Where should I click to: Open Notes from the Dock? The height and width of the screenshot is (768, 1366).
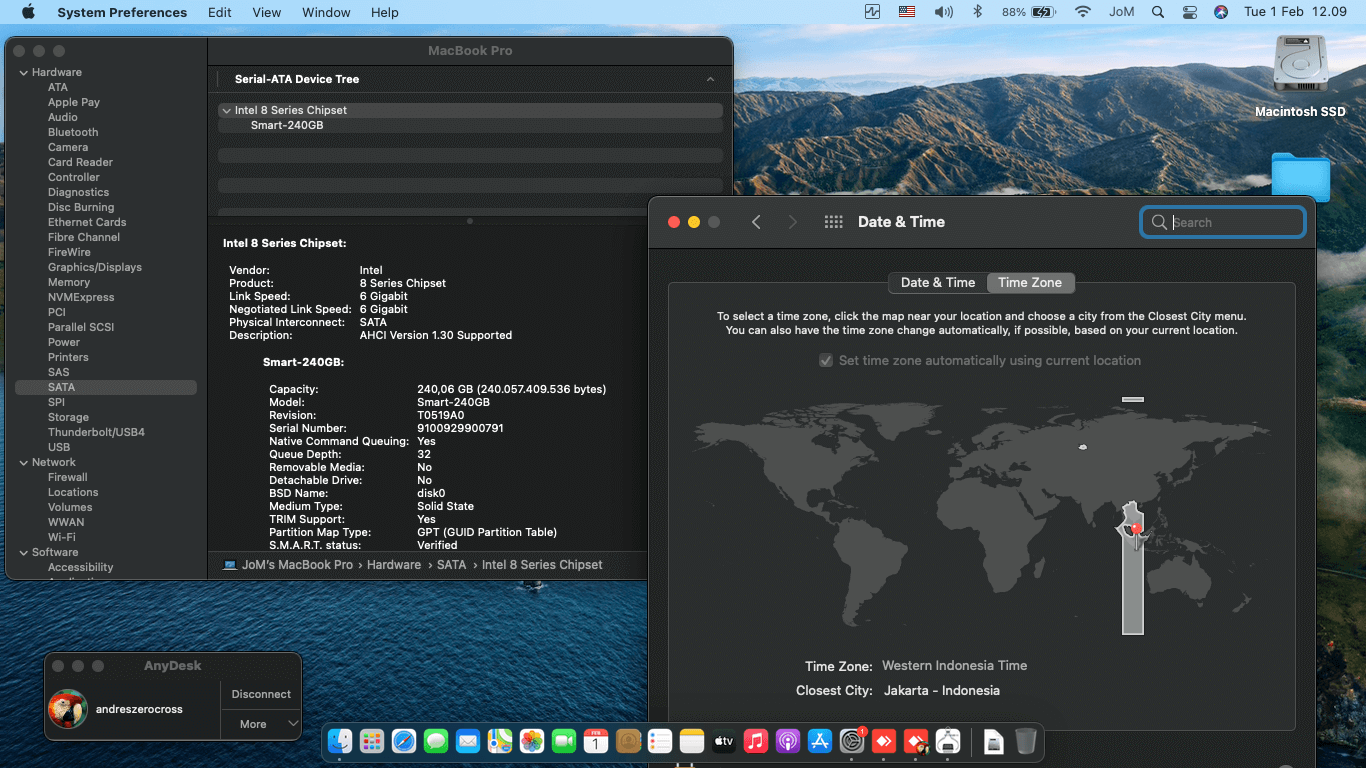point(692,741)
